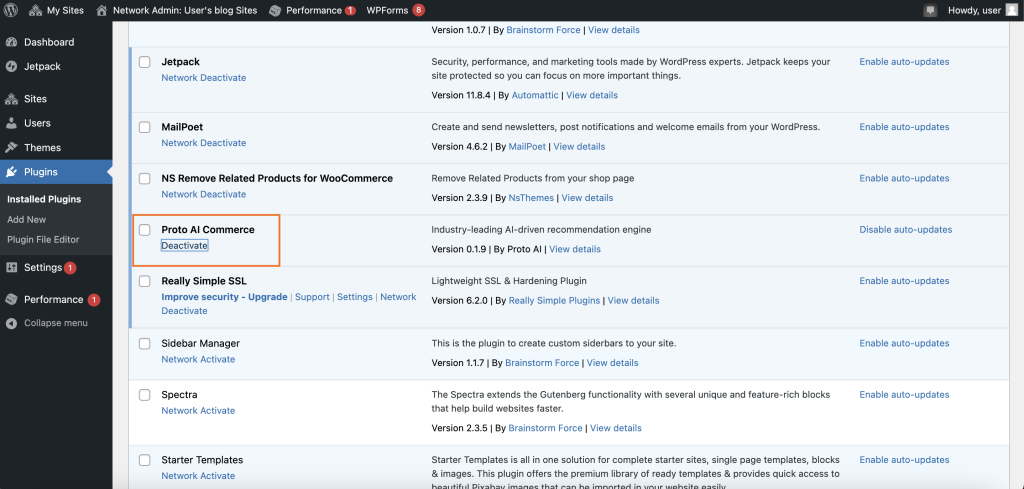This screenshot has height=489, width=1024.
Task: Click the Collapse menu arrow icon
Action: tap(11, 323)
